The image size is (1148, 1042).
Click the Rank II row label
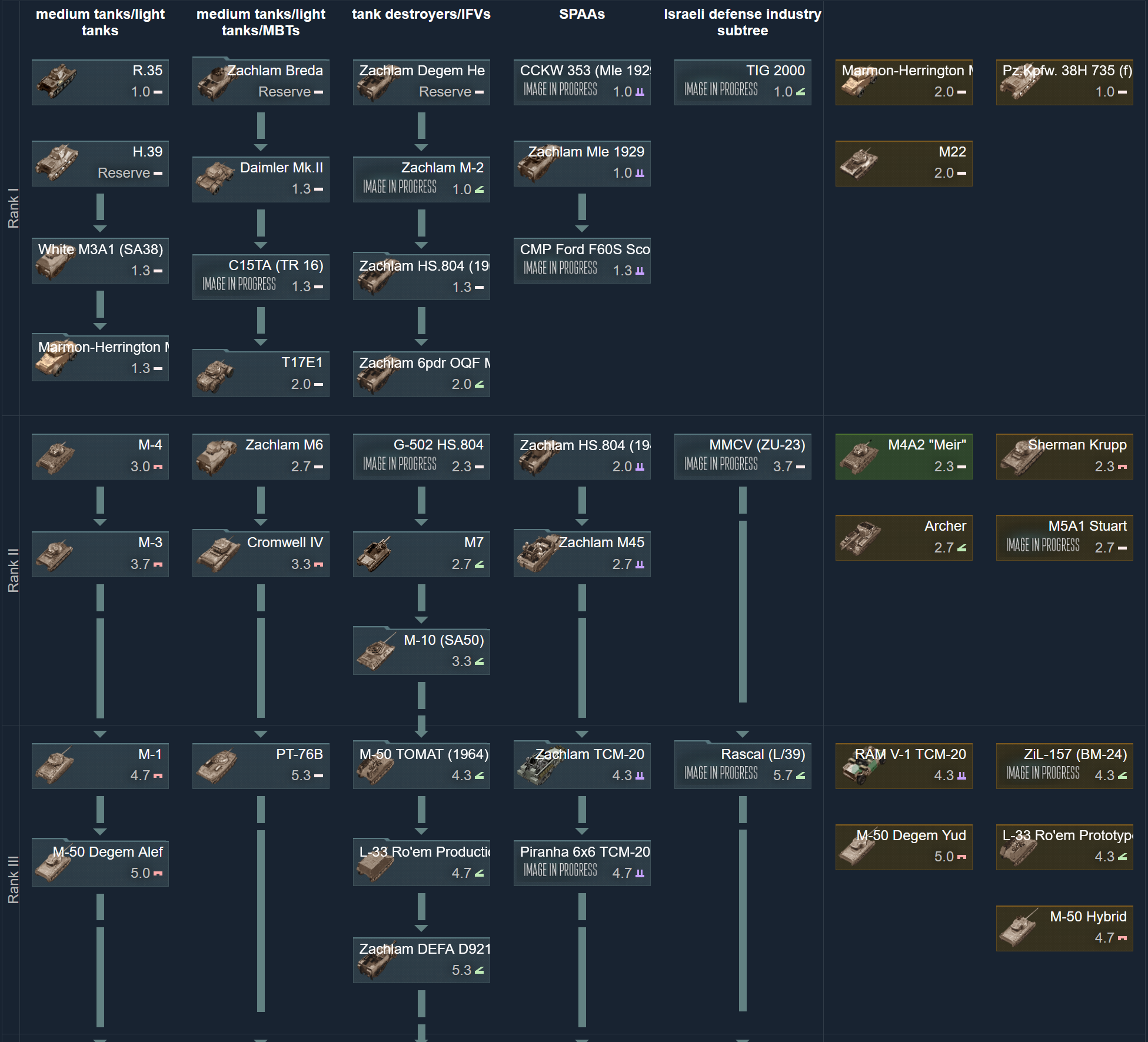[13, 570]
